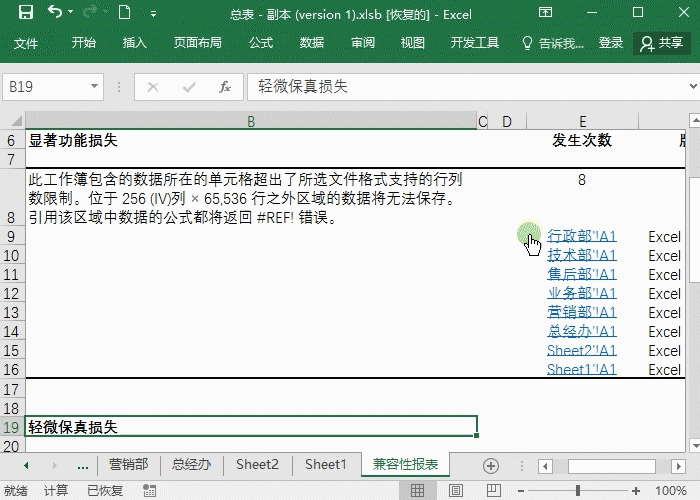Viewport: 700px width, 500px height.
Task: Select row 8 header
Action: point(12,198)
